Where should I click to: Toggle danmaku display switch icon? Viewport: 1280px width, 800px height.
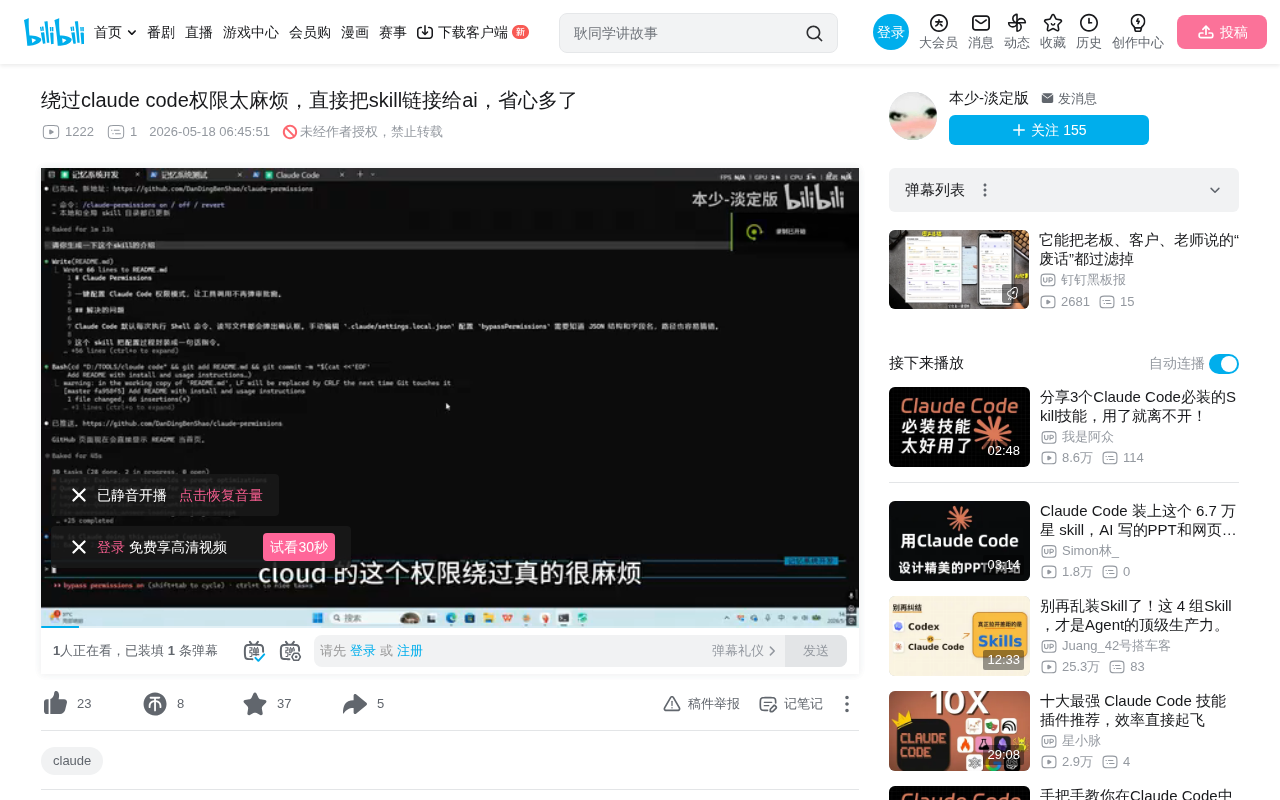click(254, 651)
